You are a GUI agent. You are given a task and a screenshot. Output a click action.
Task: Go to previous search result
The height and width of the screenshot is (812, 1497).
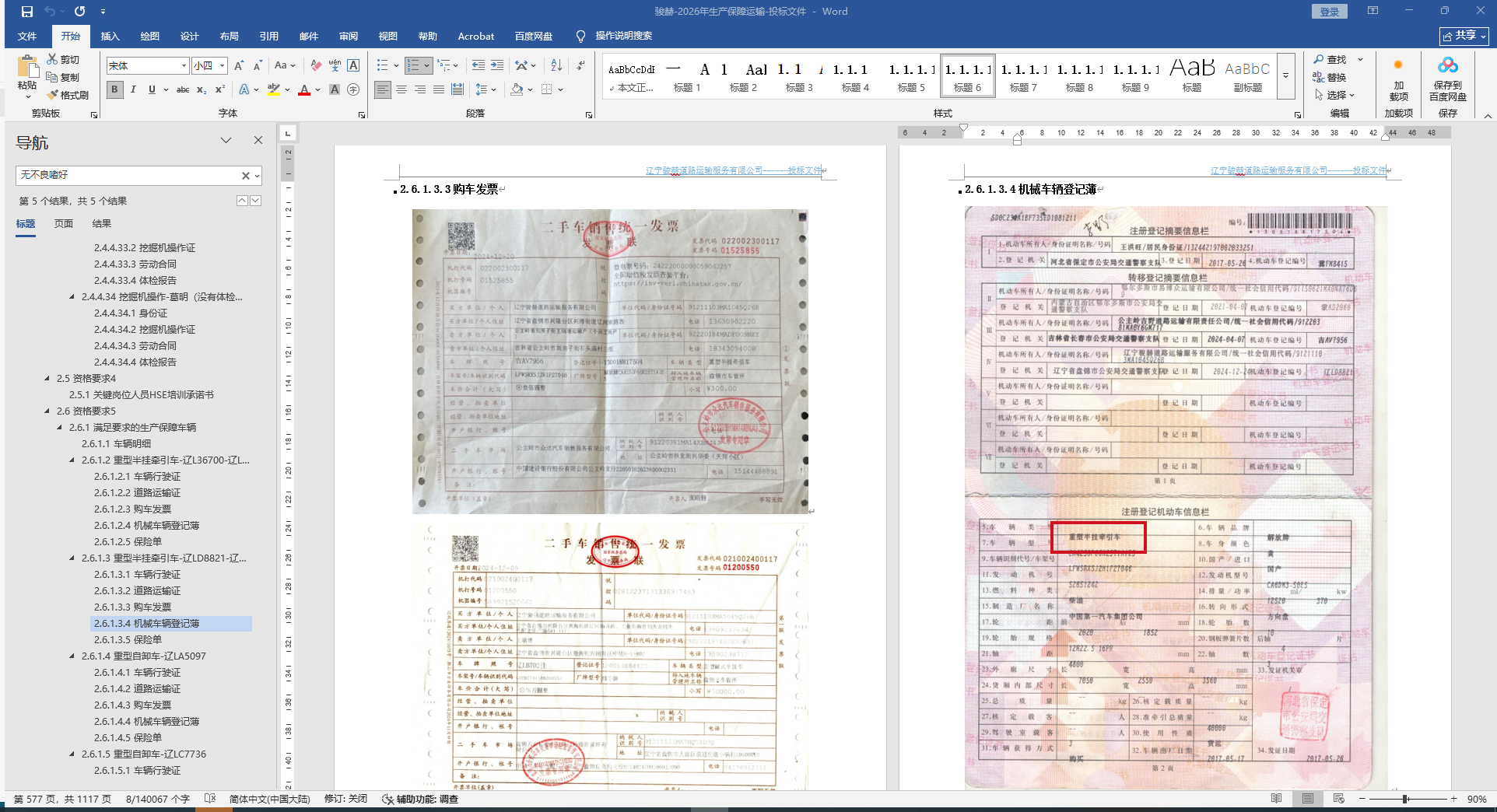[242, 201]
